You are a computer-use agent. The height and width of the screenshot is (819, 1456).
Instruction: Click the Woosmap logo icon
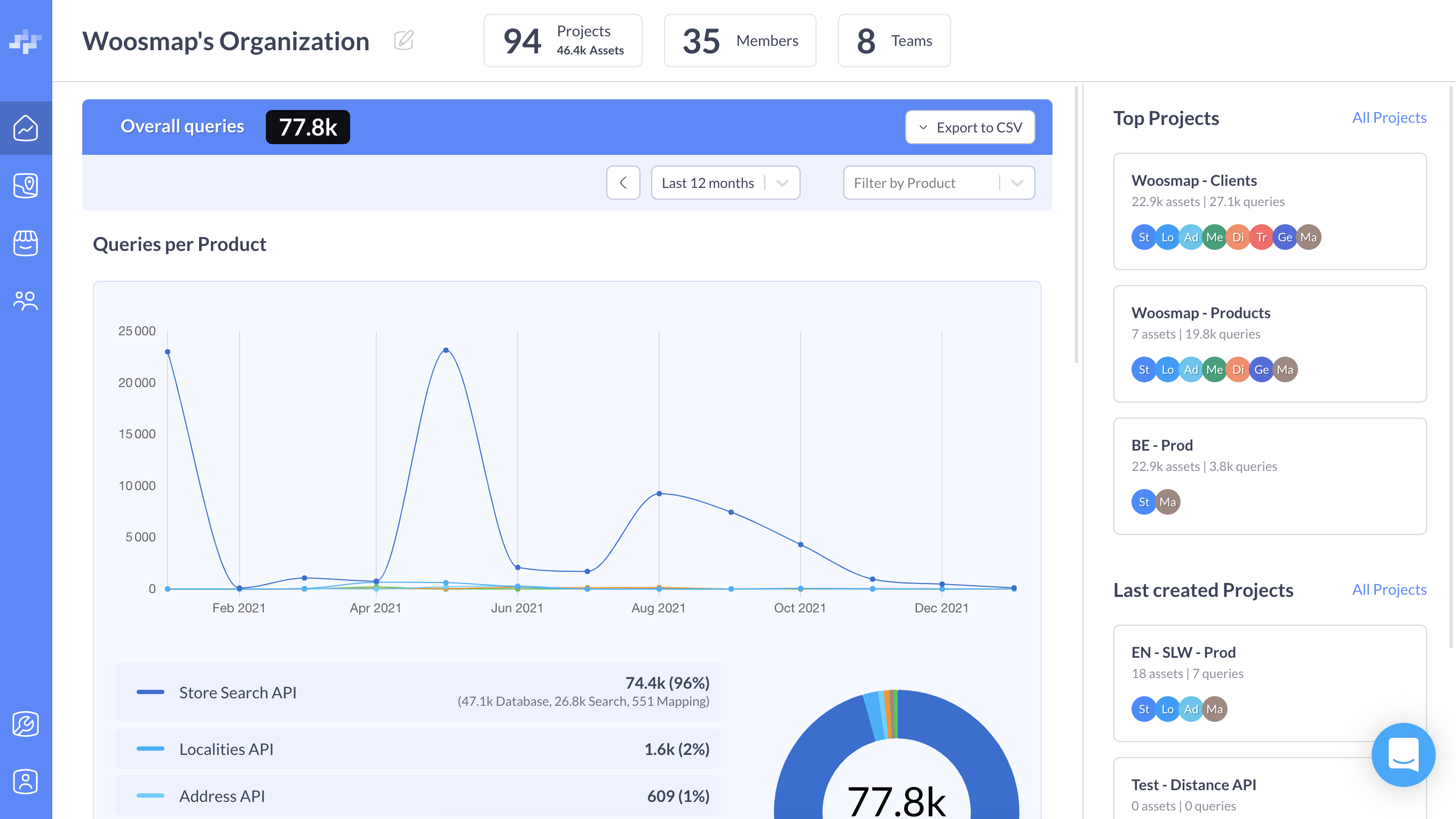coord(26,41)
